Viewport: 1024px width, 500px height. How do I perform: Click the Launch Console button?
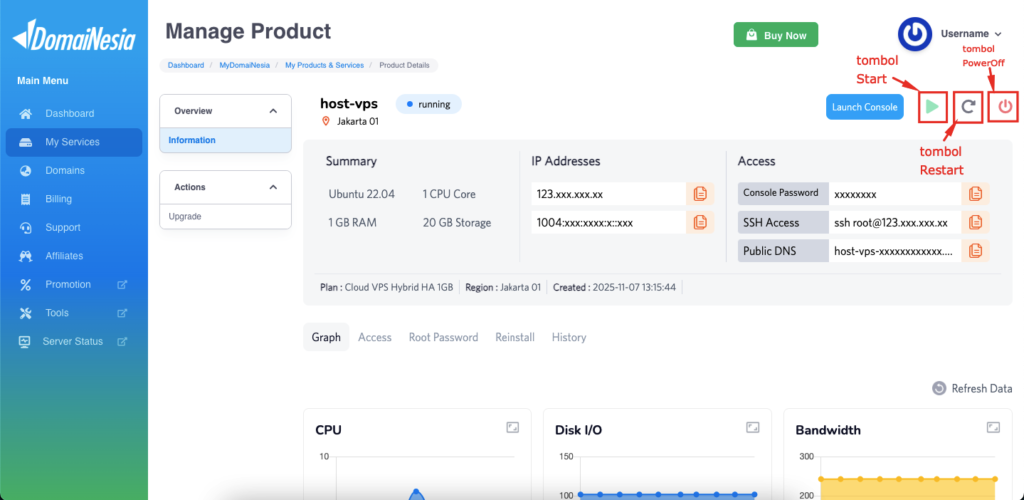[x=865, y=107]
